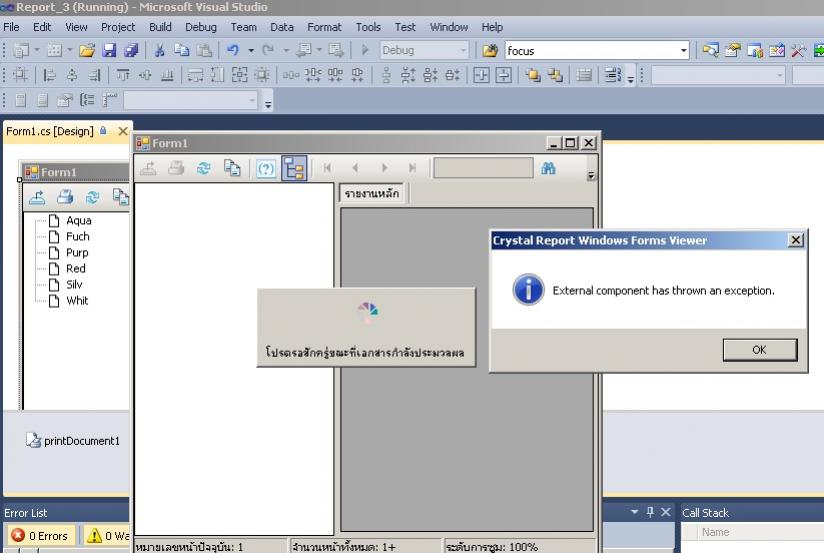Expand the layout toolbar options arrow
824x553 pixels.
[x=631, y=79]
